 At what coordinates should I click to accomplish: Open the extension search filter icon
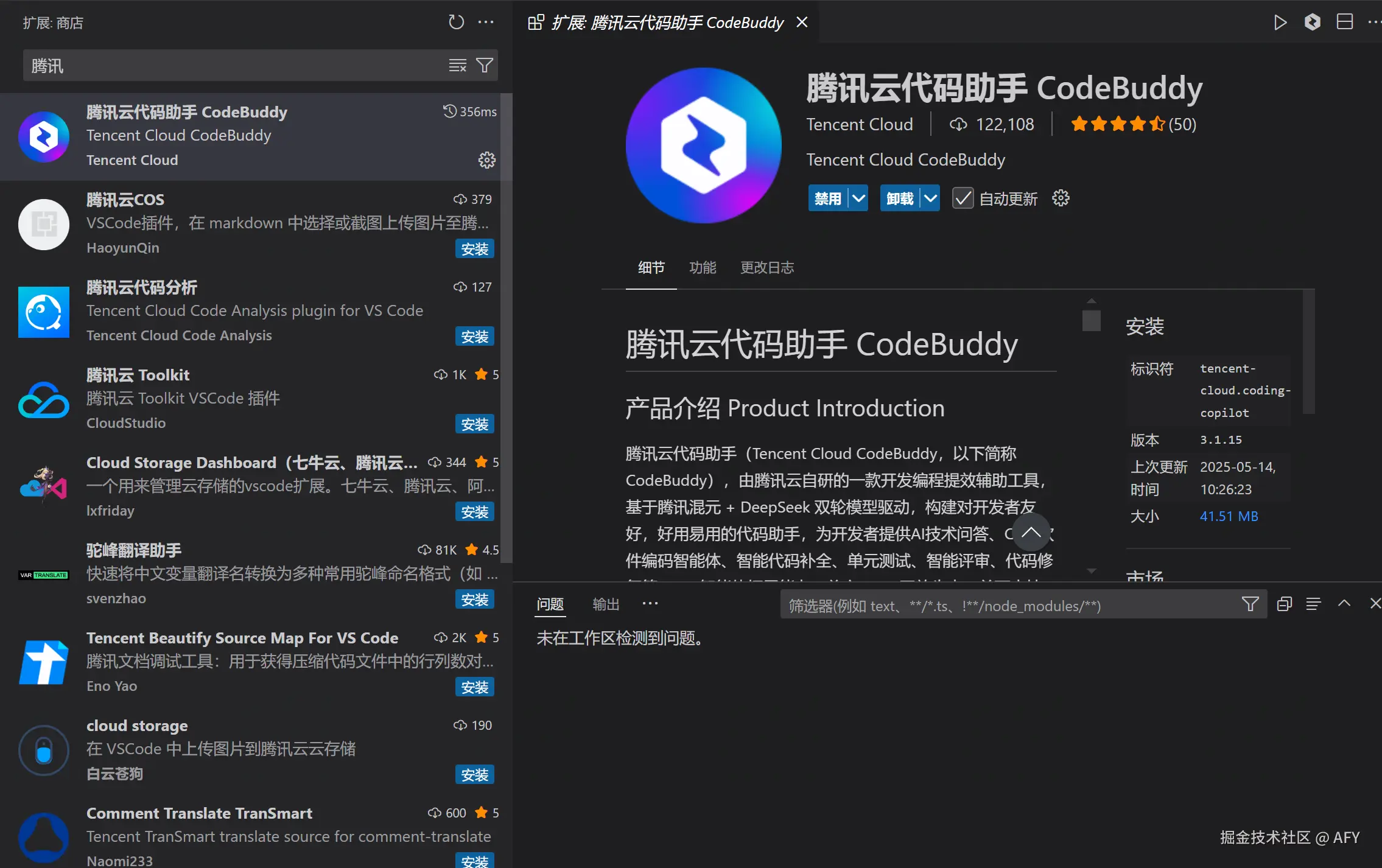[x=485, y=65]
